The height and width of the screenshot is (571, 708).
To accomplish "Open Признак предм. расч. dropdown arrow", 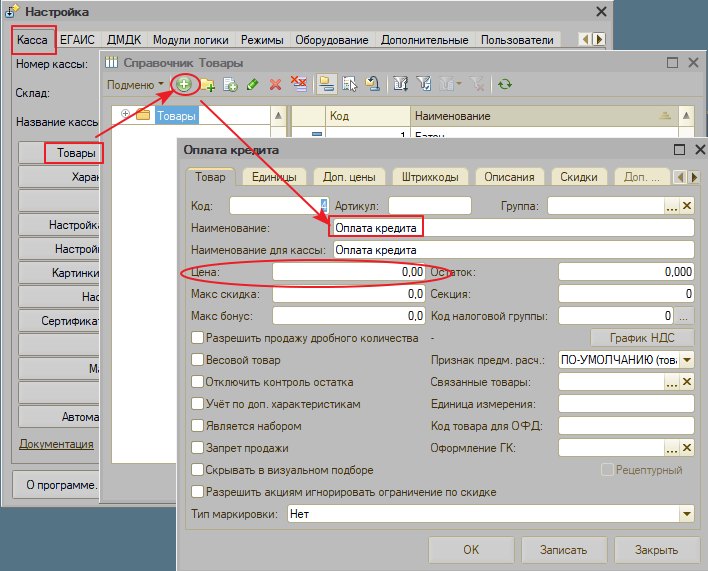I will [687, 360].
